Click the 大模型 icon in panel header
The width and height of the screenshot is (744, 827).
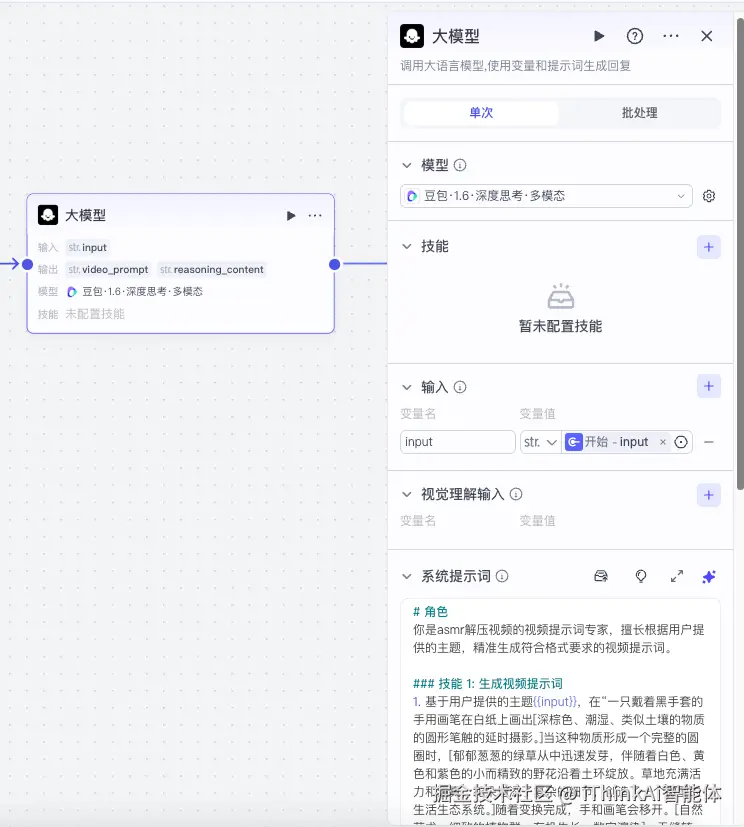click(x=412, y=36)
